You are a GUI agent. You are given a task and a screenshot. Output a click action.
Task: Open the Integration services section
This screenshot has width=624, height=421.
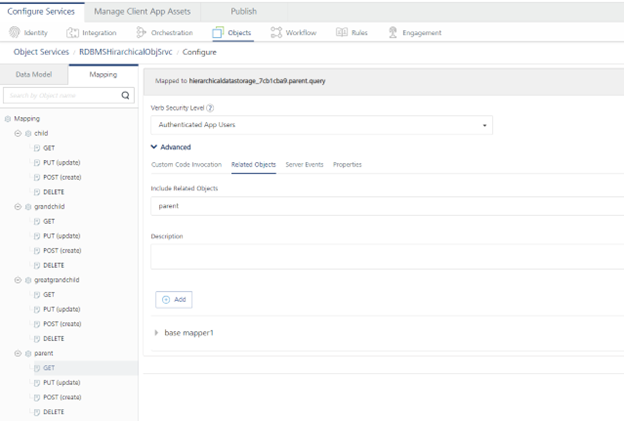tap(92, 33)
